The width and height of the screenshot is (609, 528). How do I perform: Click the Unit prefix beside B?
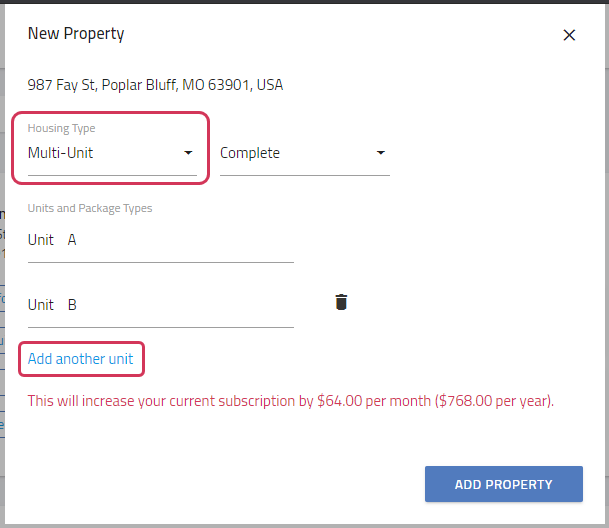click(x=41, y=305)
